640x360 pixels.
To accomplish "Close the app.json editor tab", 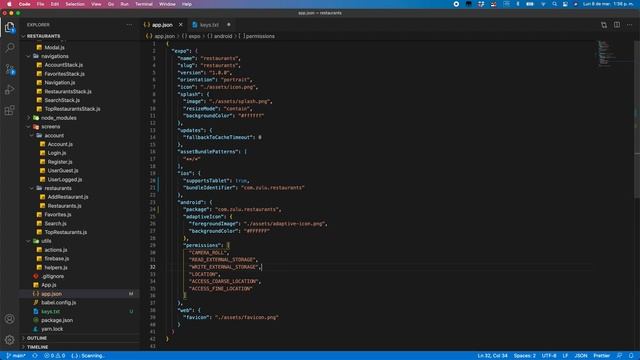I will pos(180,25).
